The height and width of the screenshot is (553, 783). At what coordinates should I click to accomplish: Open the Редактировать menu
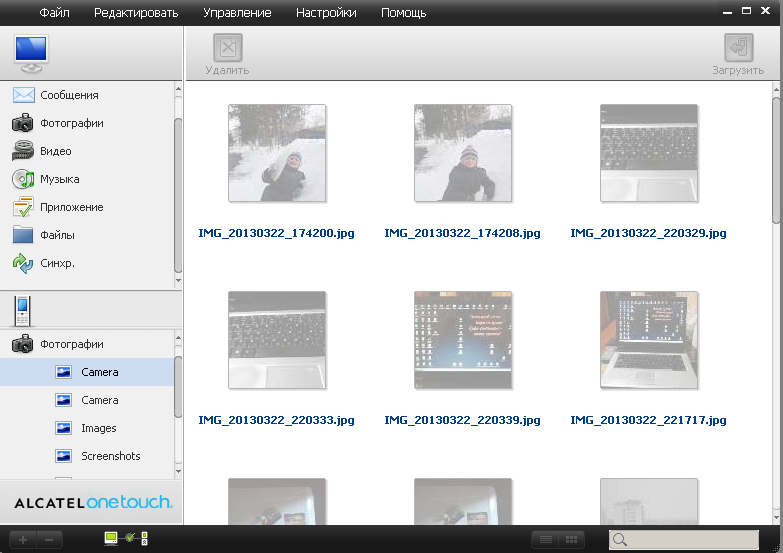coord(136,12)
